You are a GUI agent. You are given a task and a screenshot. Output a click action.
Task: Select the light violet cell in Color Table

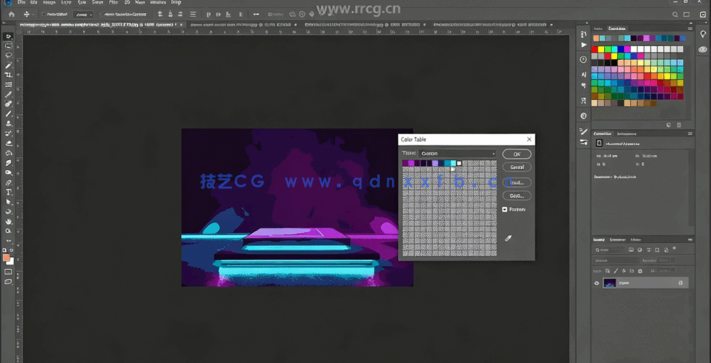pos(435,163)
